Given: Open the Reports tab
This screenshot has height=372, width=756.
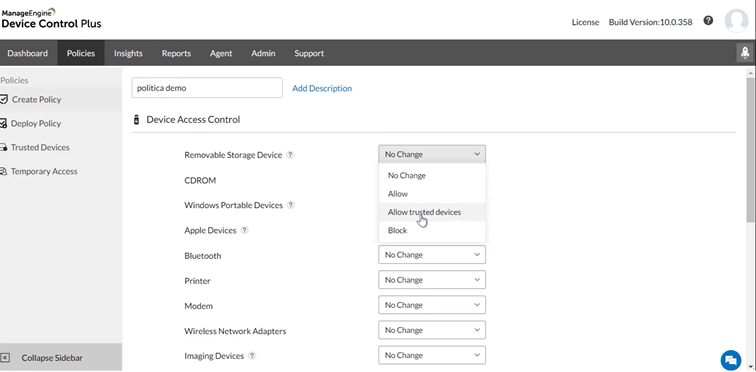Looking at the screenshot, I should 176,53.
